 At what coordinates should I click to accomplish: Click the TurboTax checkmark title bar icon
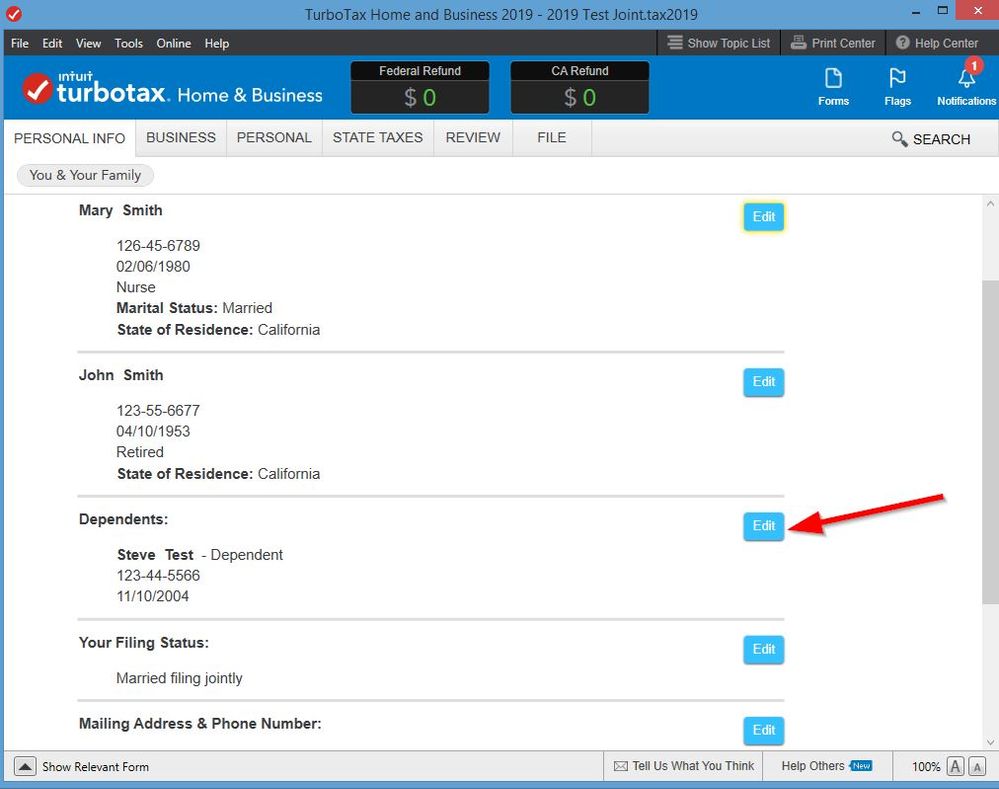click(13, 13)
